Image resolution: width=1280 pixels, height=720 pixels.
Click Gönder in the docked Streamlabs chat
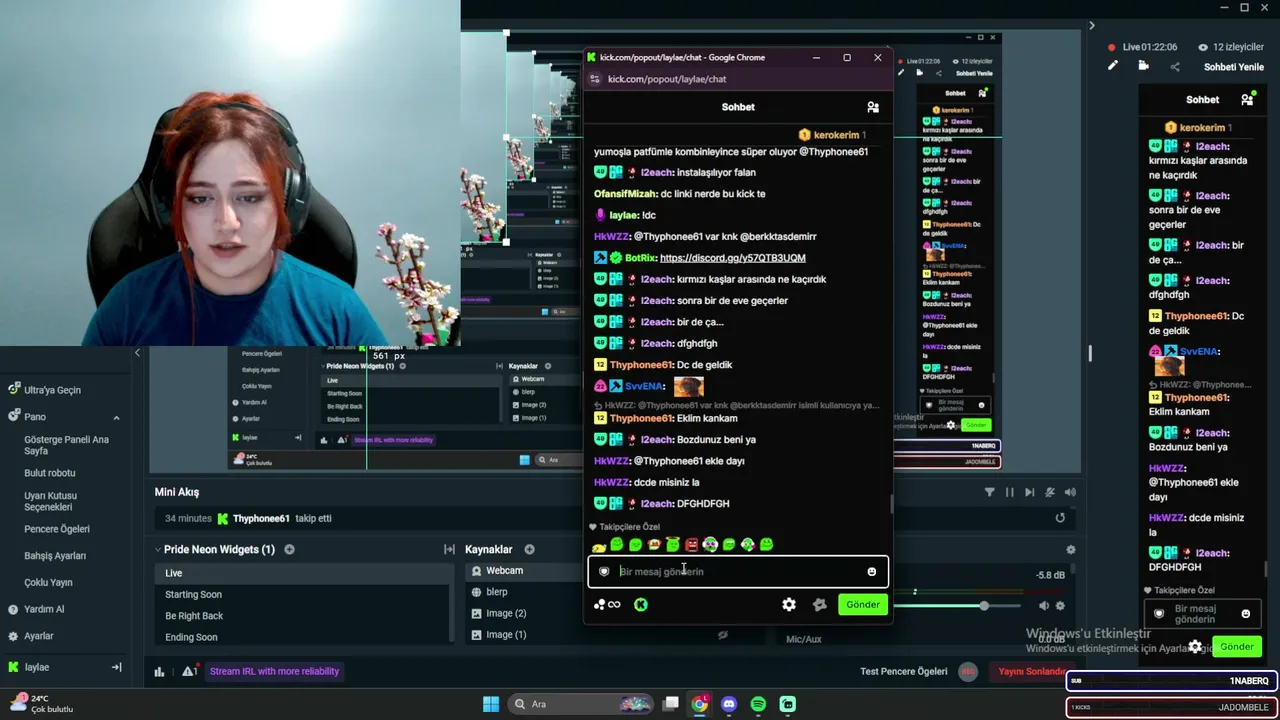[1237, 647]
